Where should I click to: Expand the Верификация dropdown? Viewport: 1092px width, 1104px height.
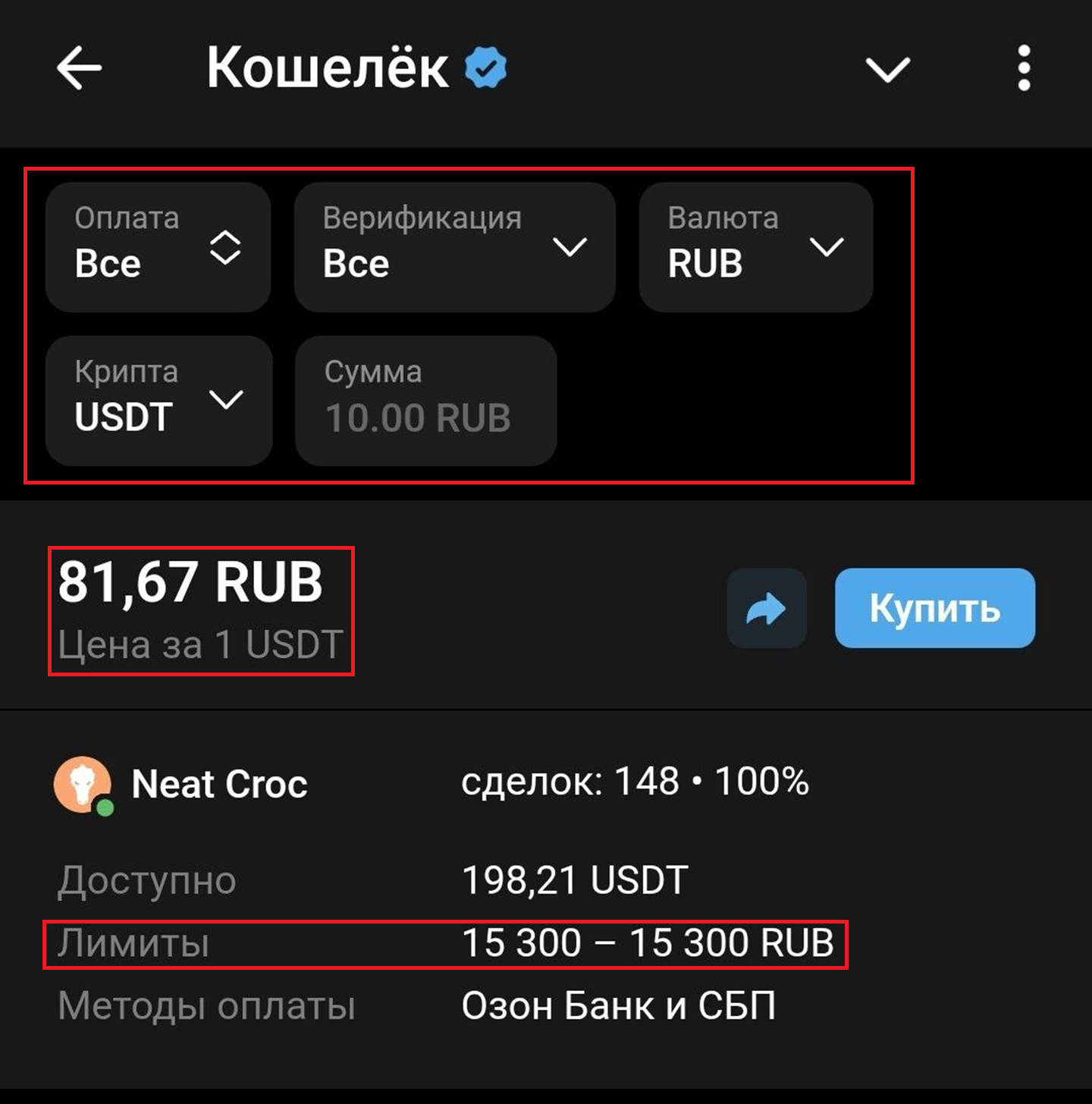coord(454,247)
